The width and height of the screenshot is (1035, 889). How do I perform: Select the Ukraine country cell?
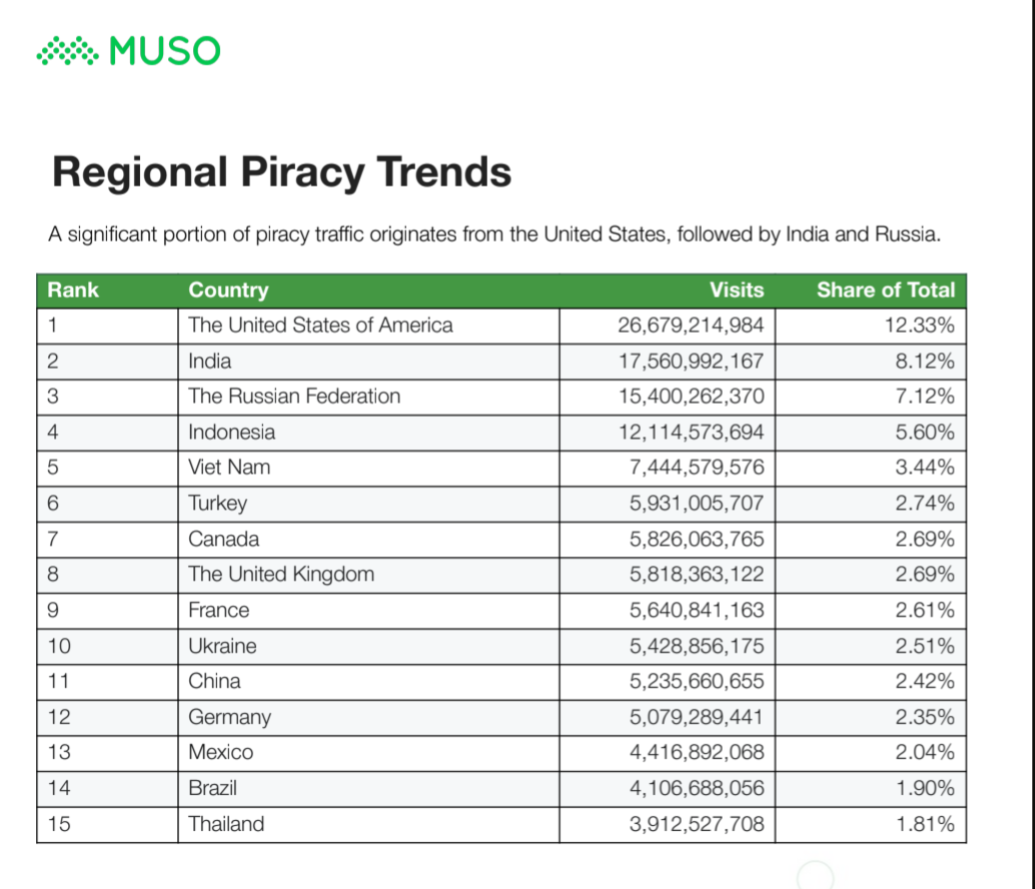(x=222, y=646)
